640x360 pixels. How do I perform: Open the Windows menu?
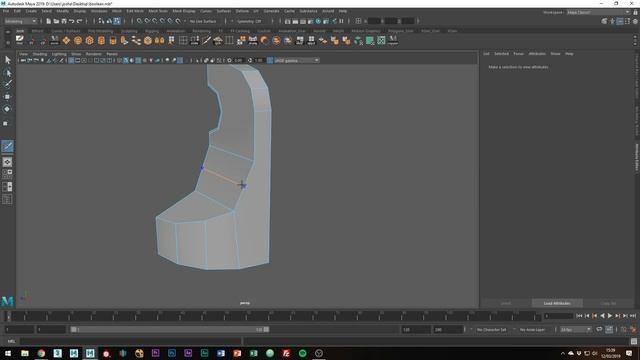point(99,11)
